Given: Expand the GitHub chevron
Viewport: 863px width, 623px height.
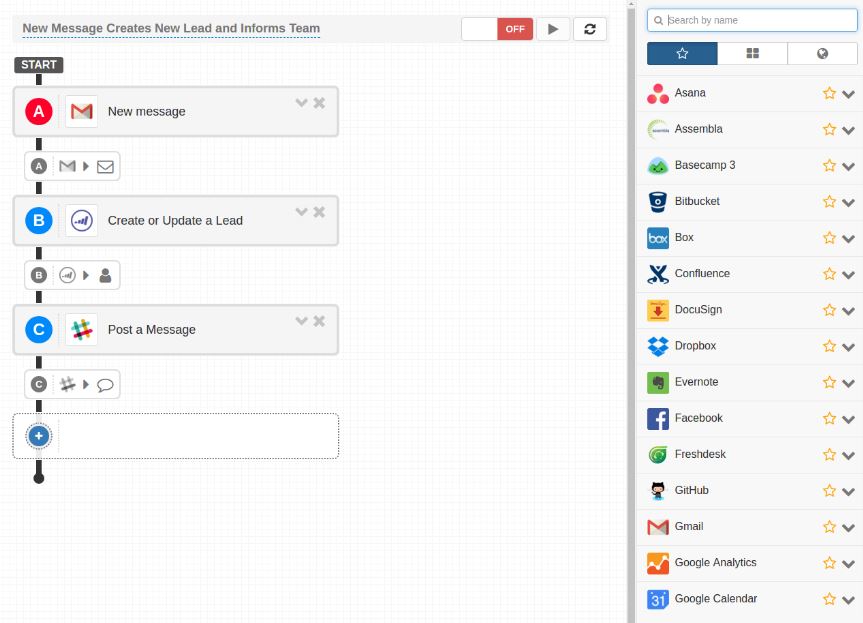Looking at the screenshot, I should [849, 491].
